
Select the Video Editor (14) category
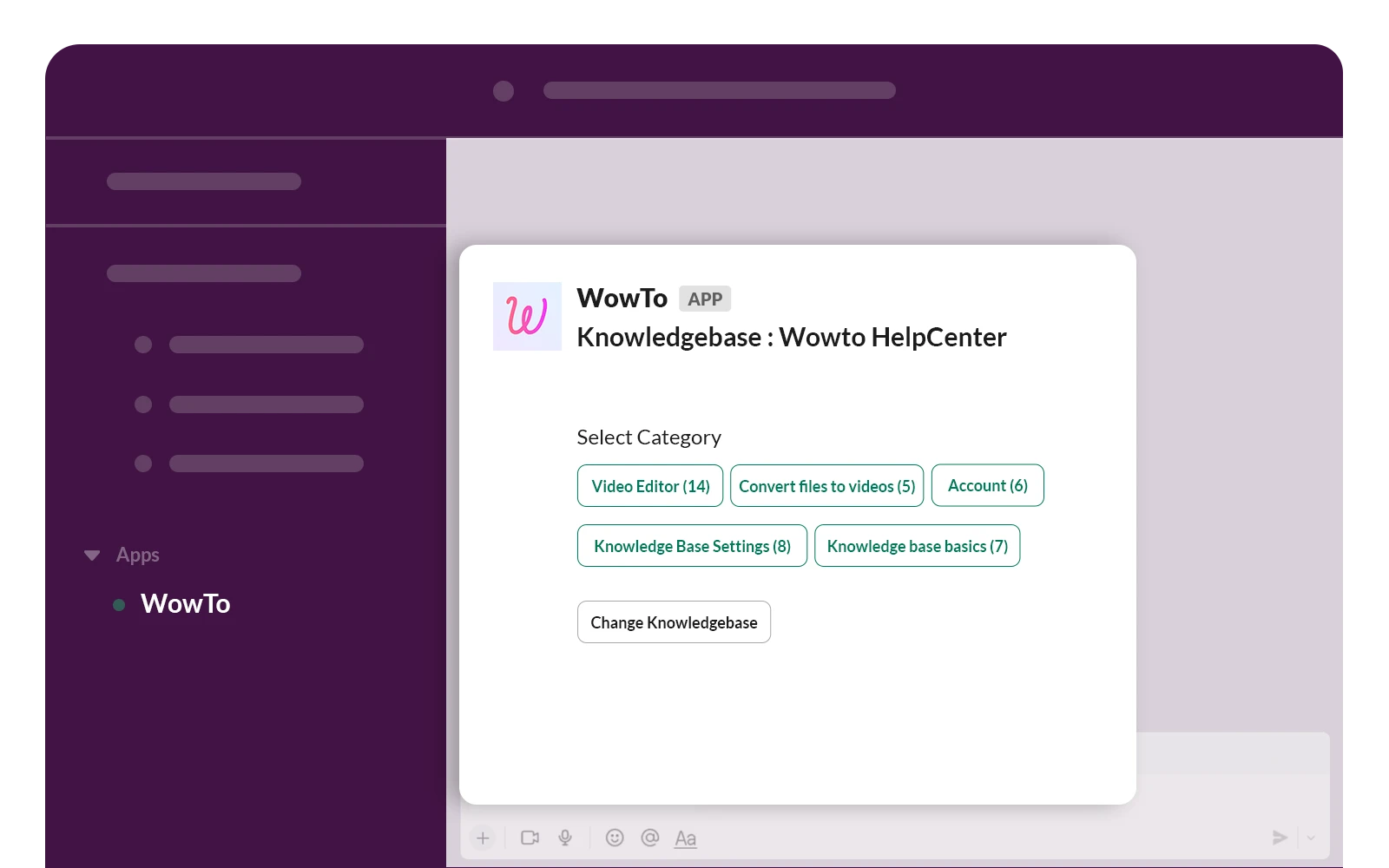(x=649, y=485)
